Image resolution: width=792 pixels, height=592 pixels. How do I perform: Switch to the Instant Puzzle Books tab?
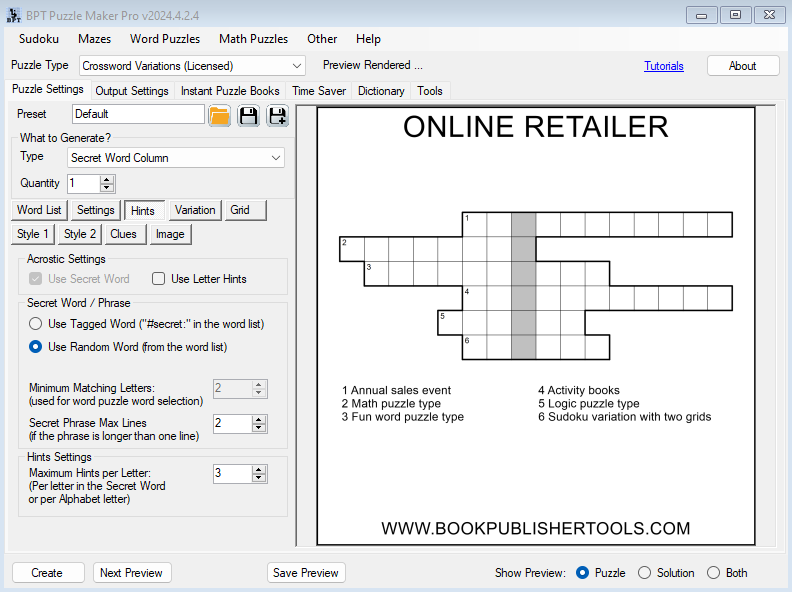click(230, 91)
